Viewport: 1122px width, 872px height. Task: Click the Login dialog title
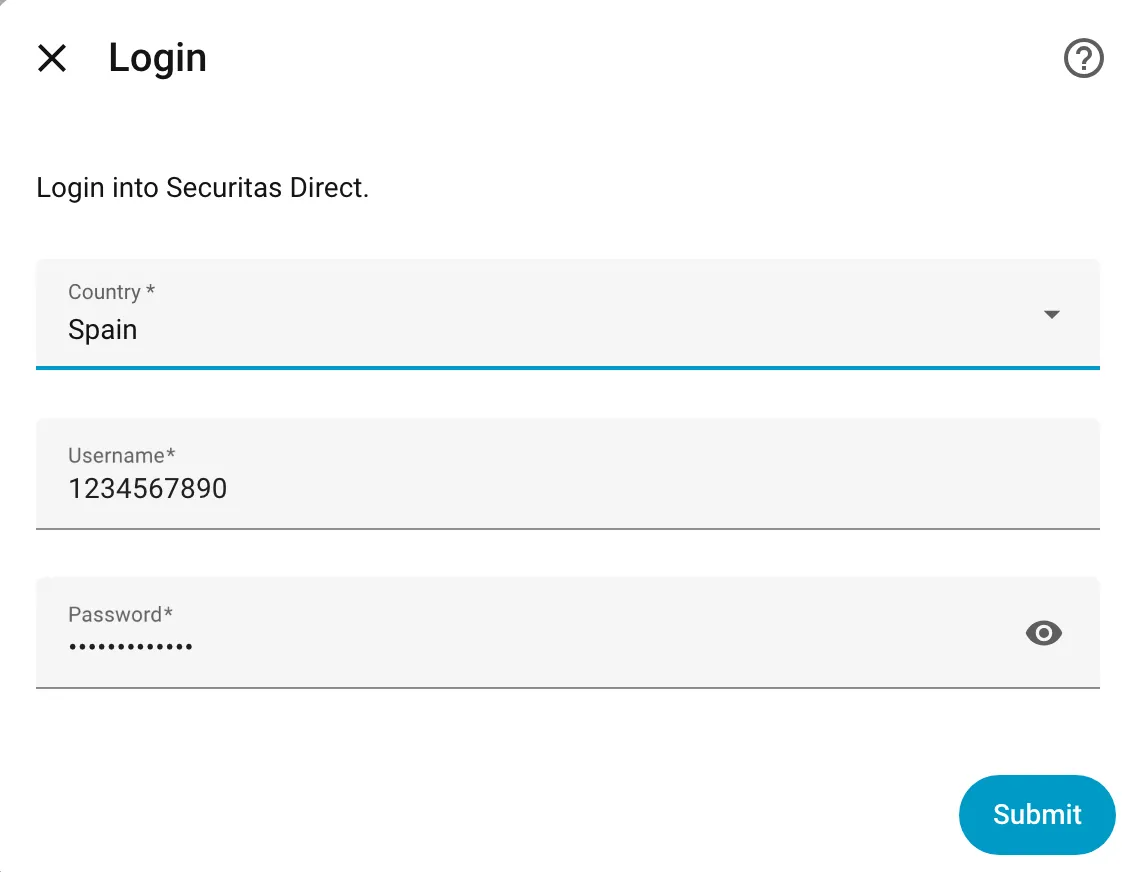tap(157, 59)
